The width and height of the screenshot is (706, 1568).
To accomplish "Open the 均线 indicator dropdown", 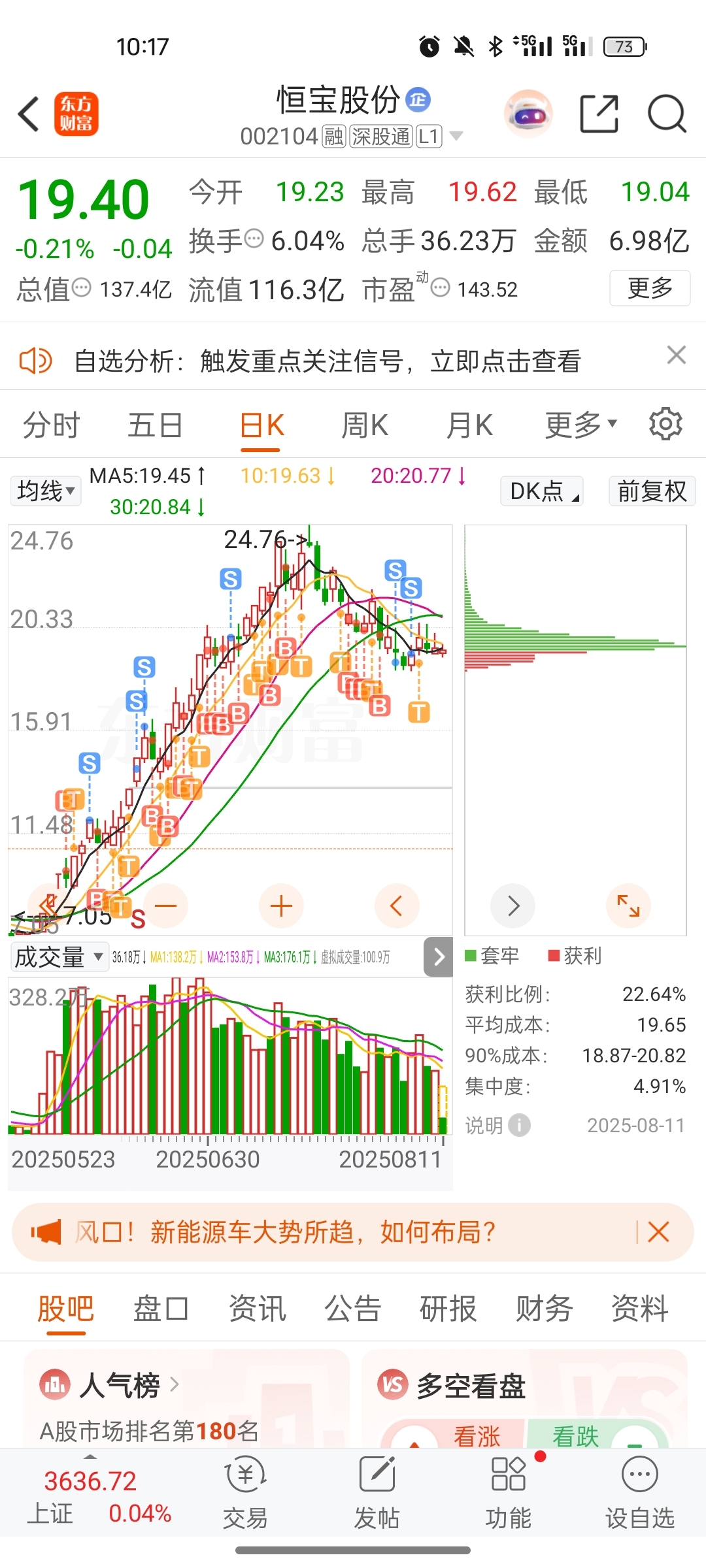I will point(46,491).
